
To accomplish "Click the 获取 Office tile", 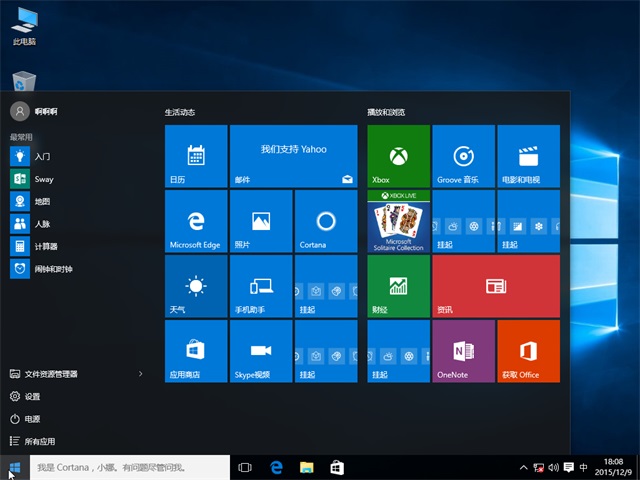I will pyautogui.click(x=528, y=351).
